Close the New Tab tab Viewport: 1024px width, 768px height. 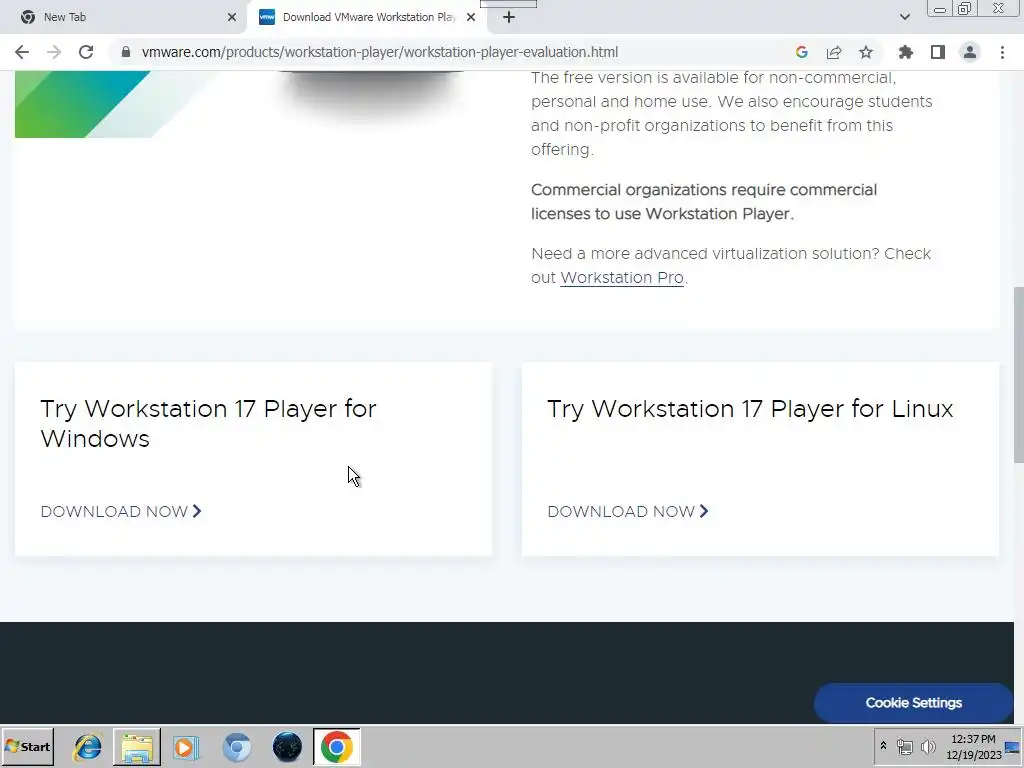tap(232, 18)
